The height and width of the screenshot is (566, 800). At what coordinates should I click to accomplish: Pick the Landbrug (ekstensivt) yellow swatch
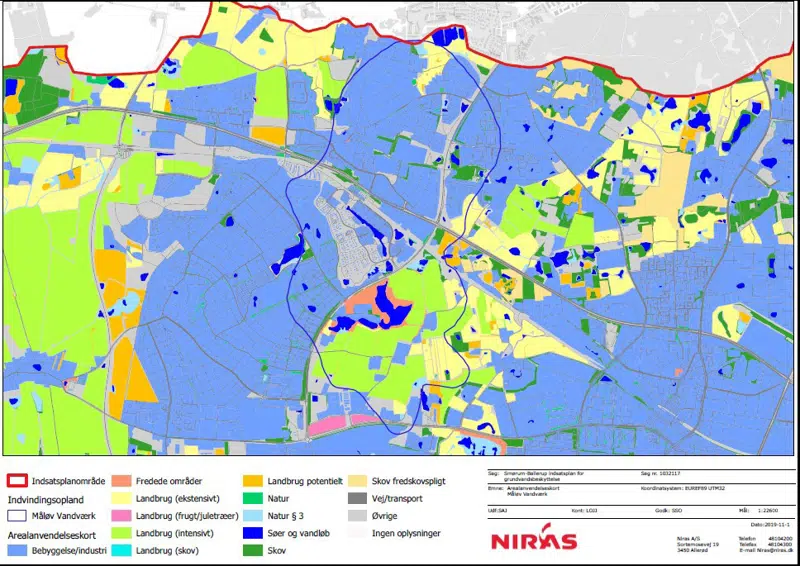click(123, 497)
